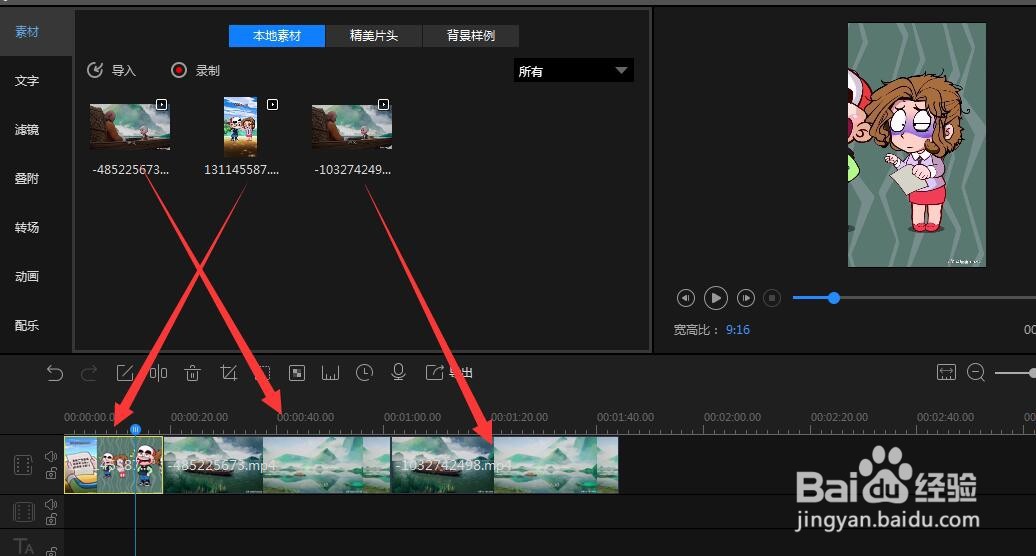Select the -103274249 media thumbnail

tap(352, 127)
